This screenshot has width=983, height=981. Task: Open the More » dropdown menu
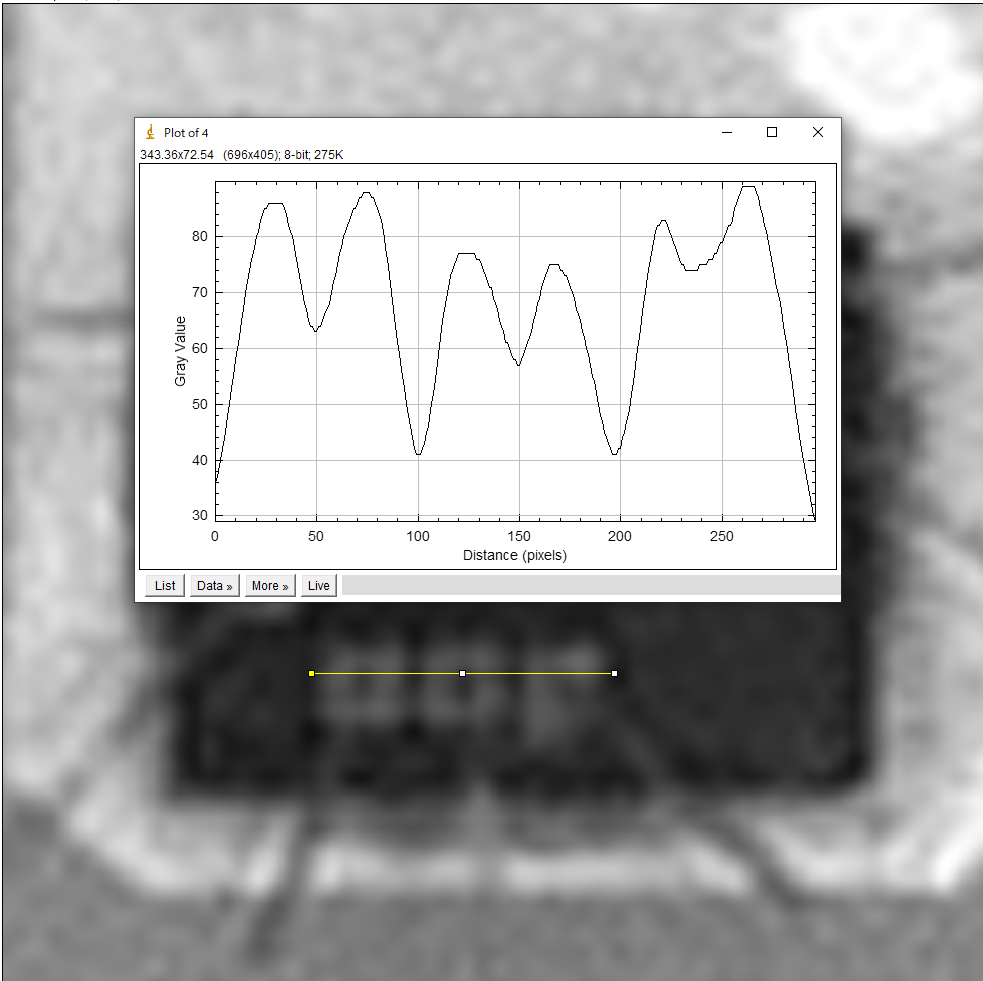pos(270,585)
